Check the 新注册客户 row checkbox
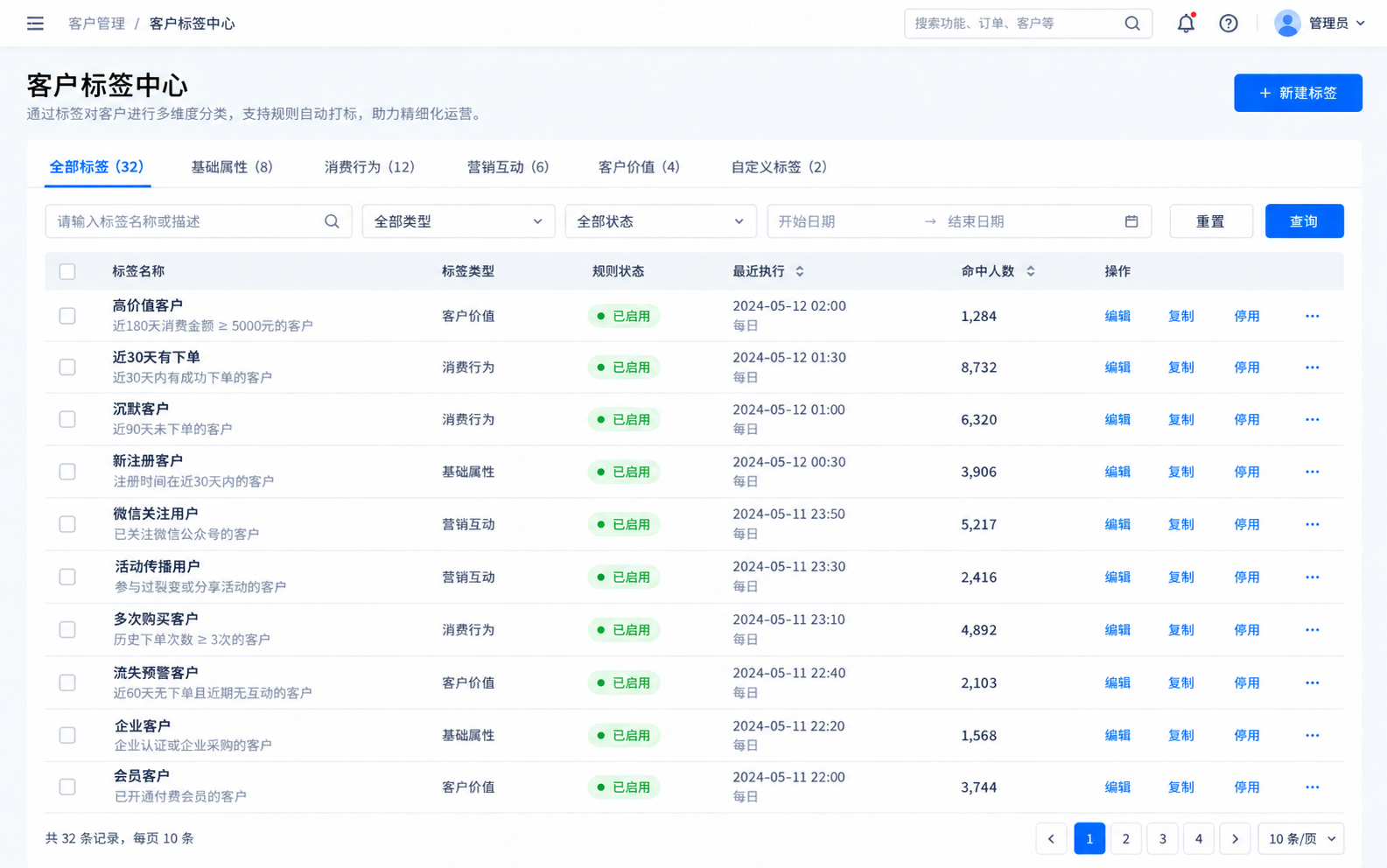1387x868 pixels. click(x=67, y=472)
